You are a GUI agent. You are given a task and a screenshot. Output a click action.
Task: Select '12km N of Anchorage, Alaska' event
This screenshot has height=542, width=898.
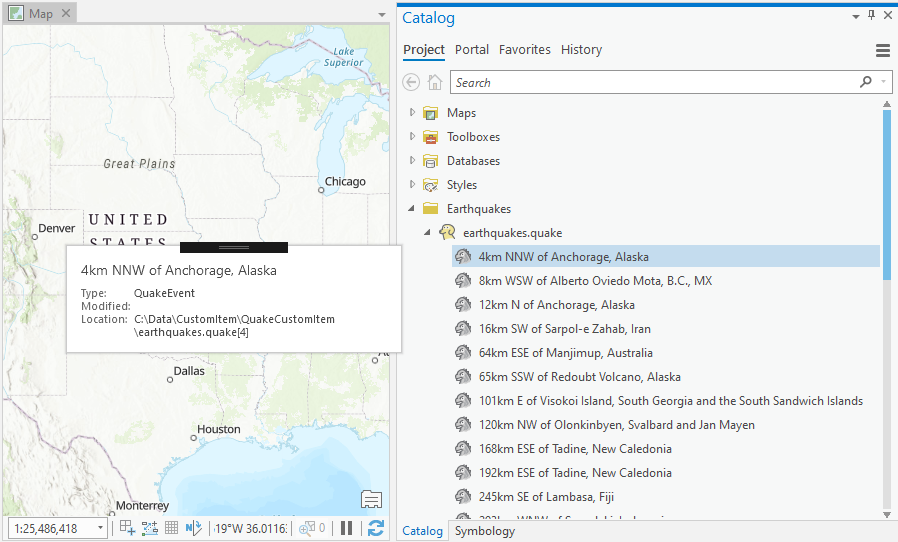click(557, 305)
